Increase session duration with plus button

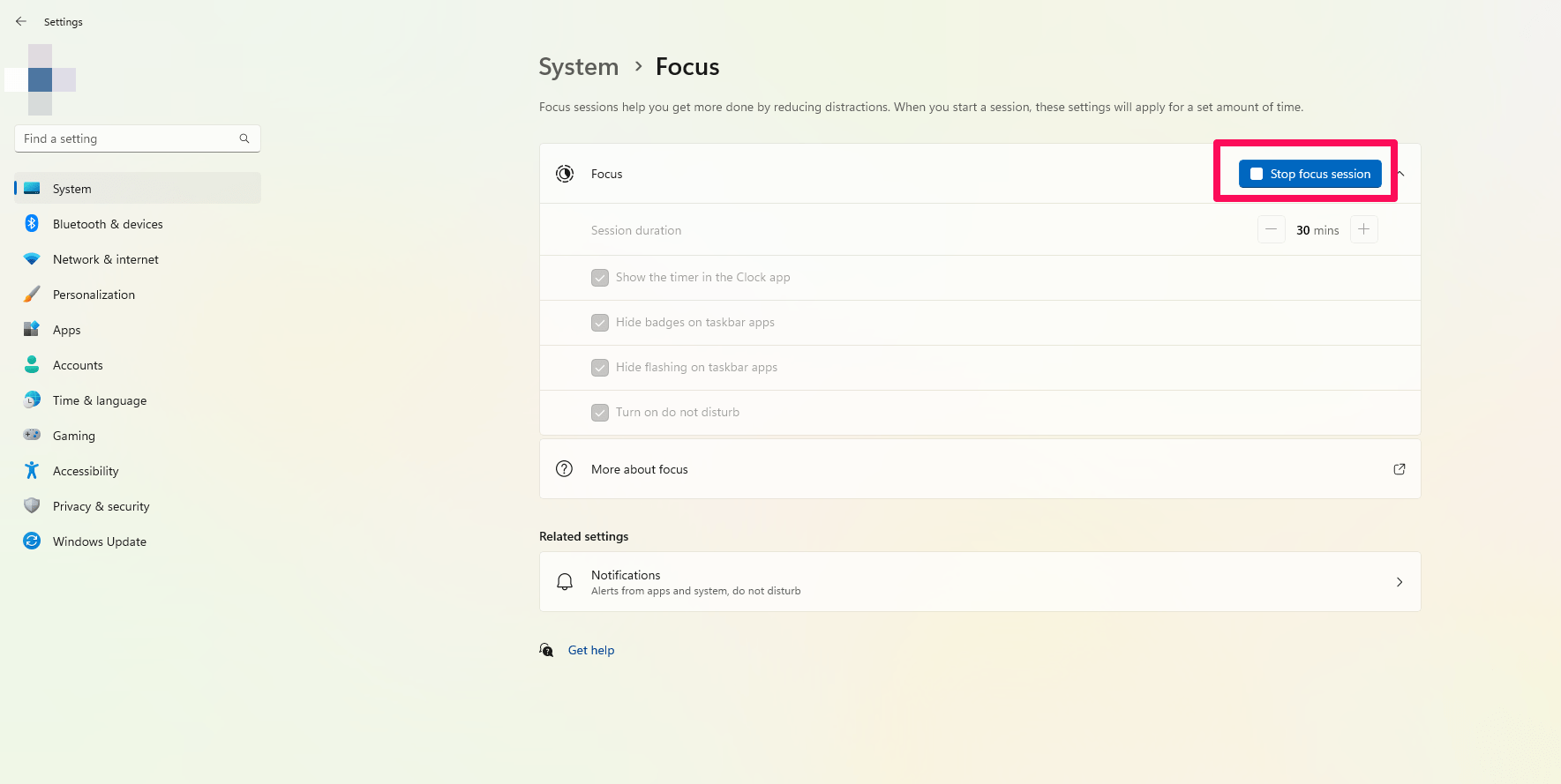[1363, 229]
